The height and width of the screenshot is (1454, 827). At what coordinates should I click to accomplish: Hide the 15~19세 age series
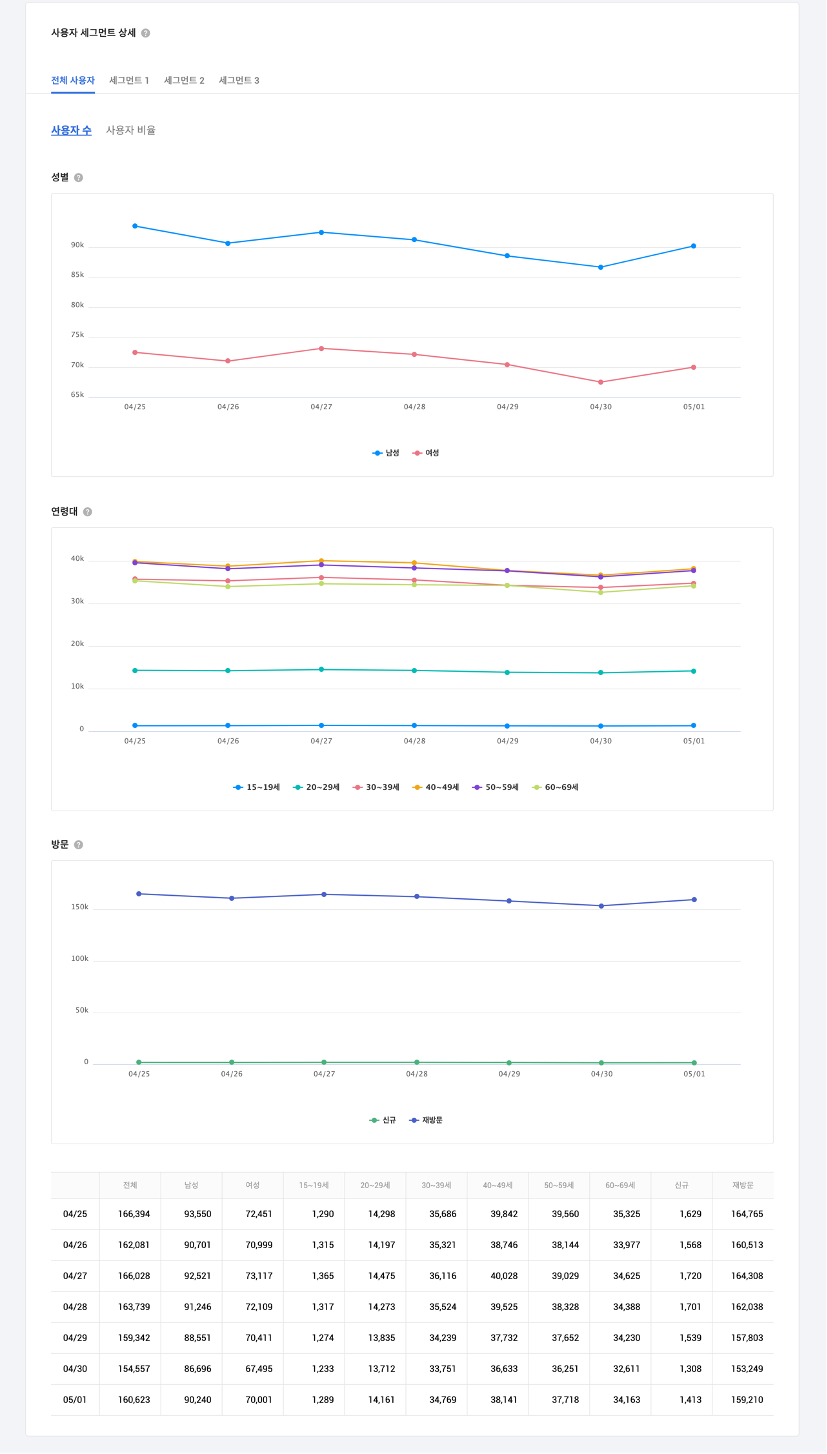click(x=258, y=788)
